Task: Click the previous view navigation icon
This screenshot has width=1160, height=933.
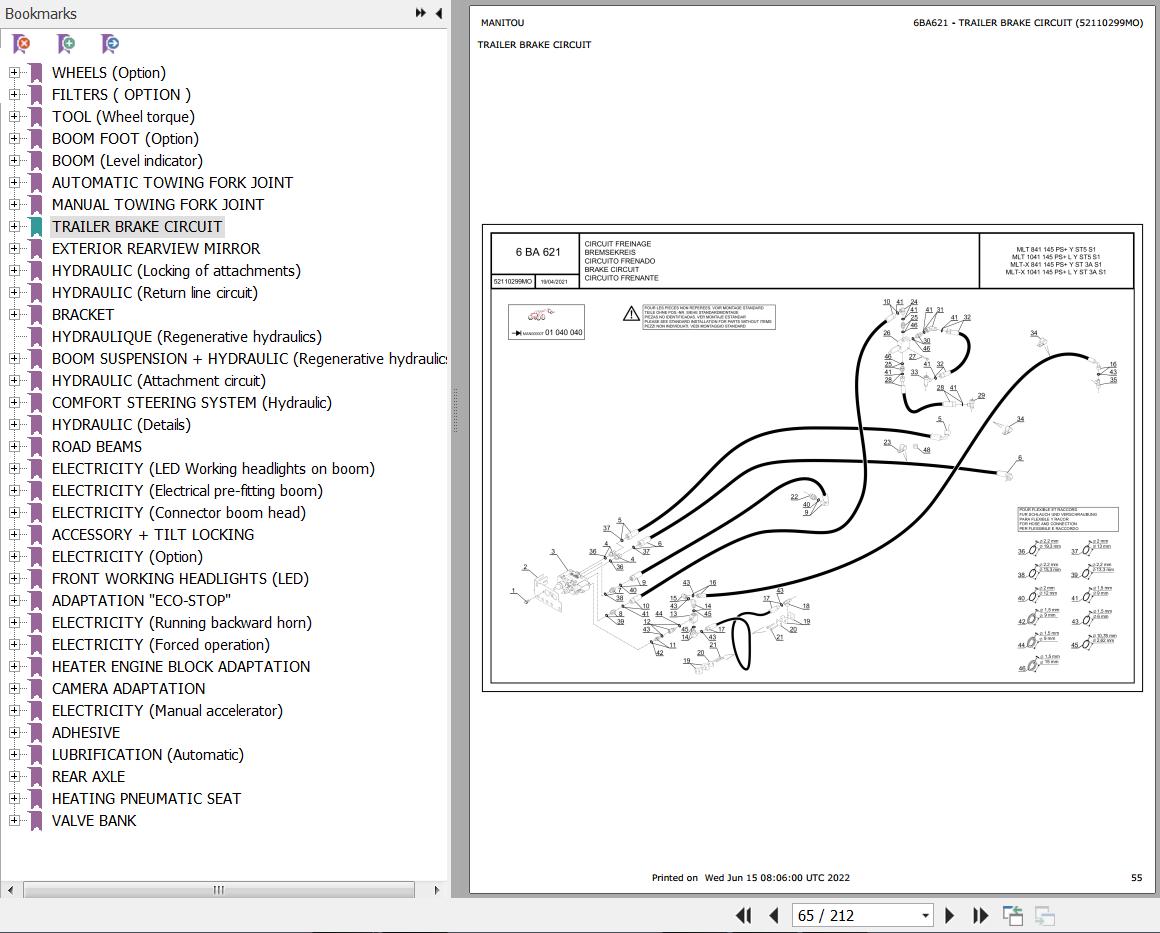Action: pos(1013,915)
